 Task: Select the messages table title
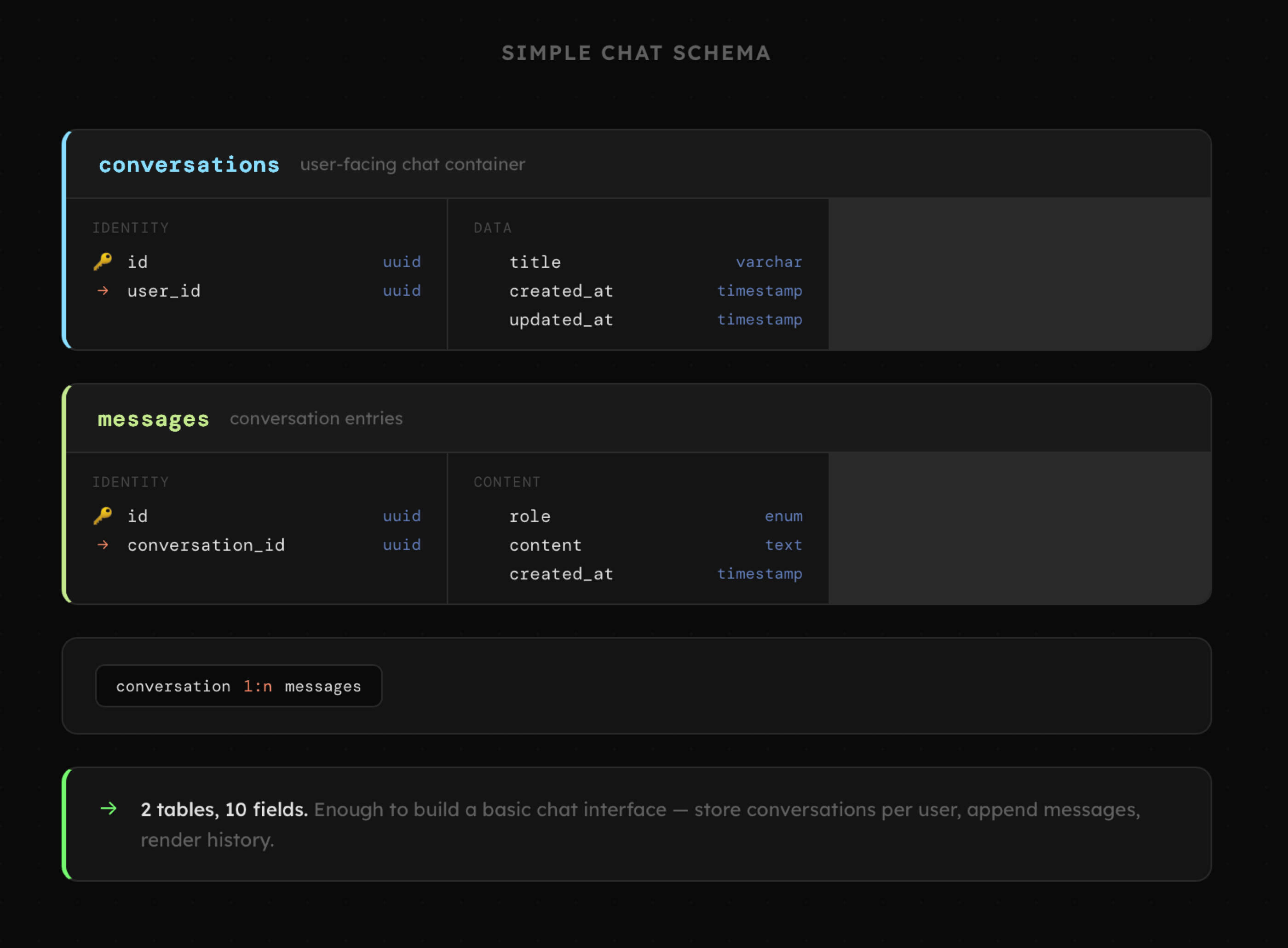[153, 419]
